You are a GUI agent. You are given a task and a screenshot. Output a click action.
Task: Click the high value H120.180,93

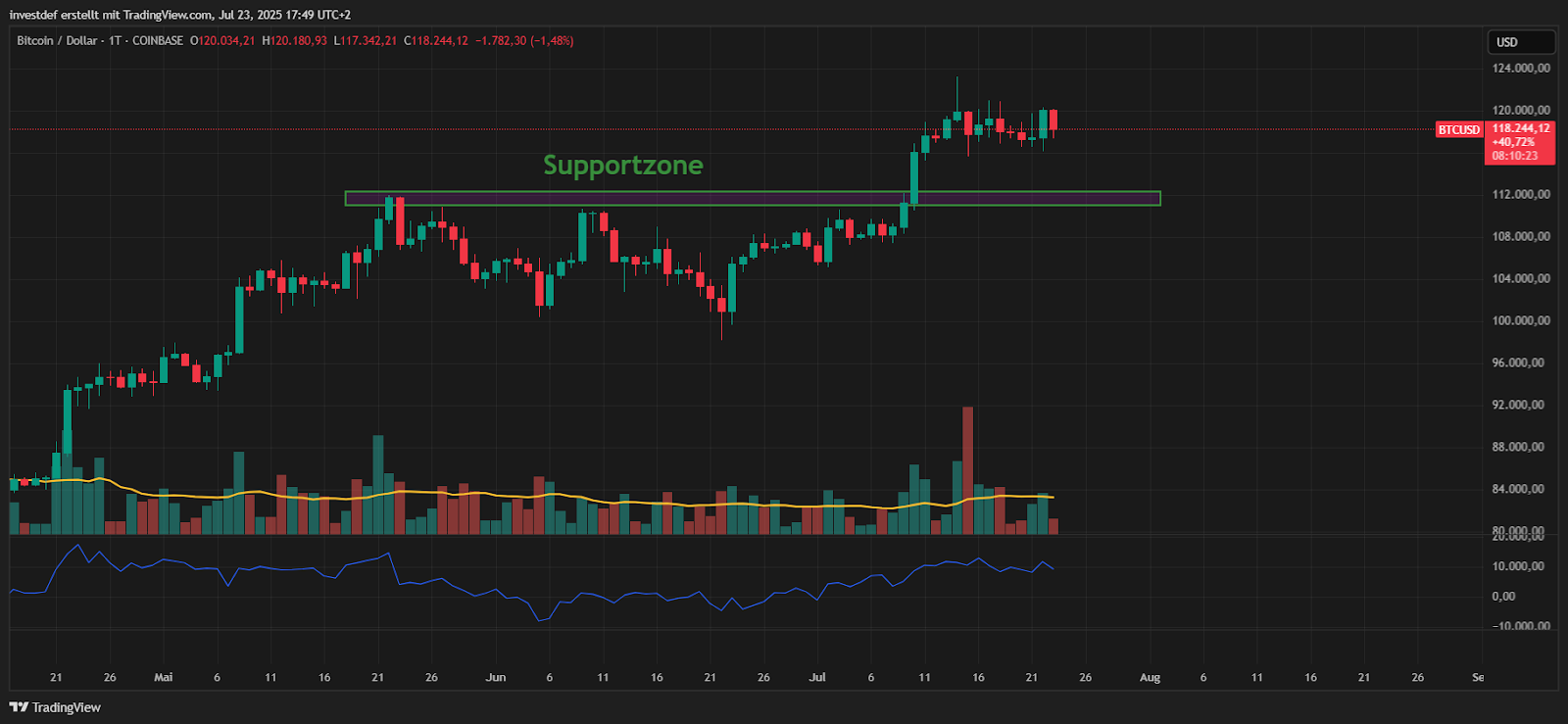pos(294,41)
